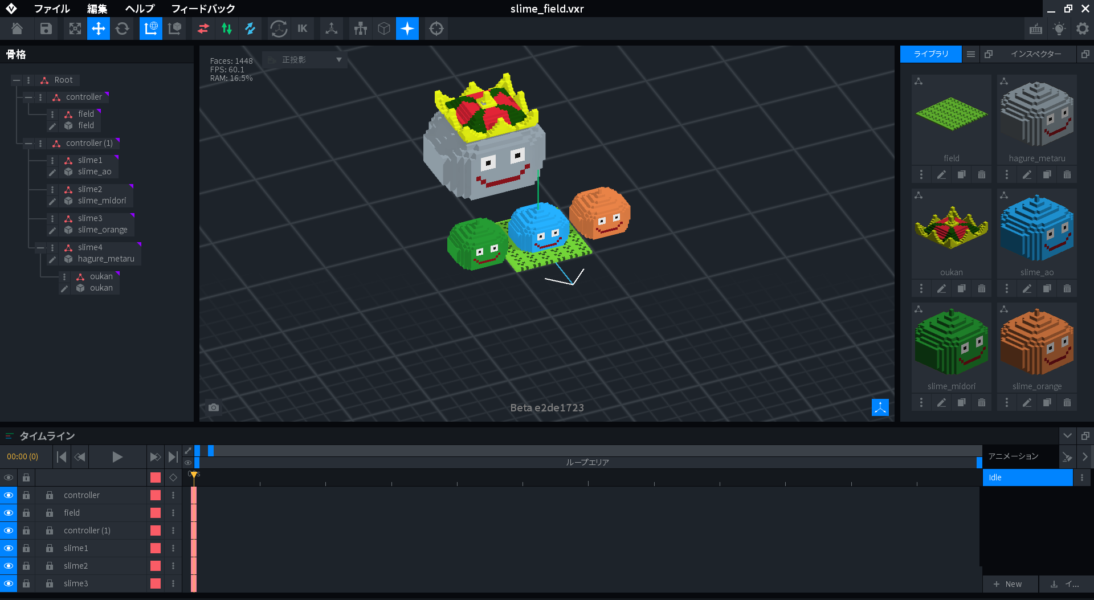This screenshot has width=1094, height=600.
Task: Toggle visibility of the field timeline track
Action: [8, 513]
